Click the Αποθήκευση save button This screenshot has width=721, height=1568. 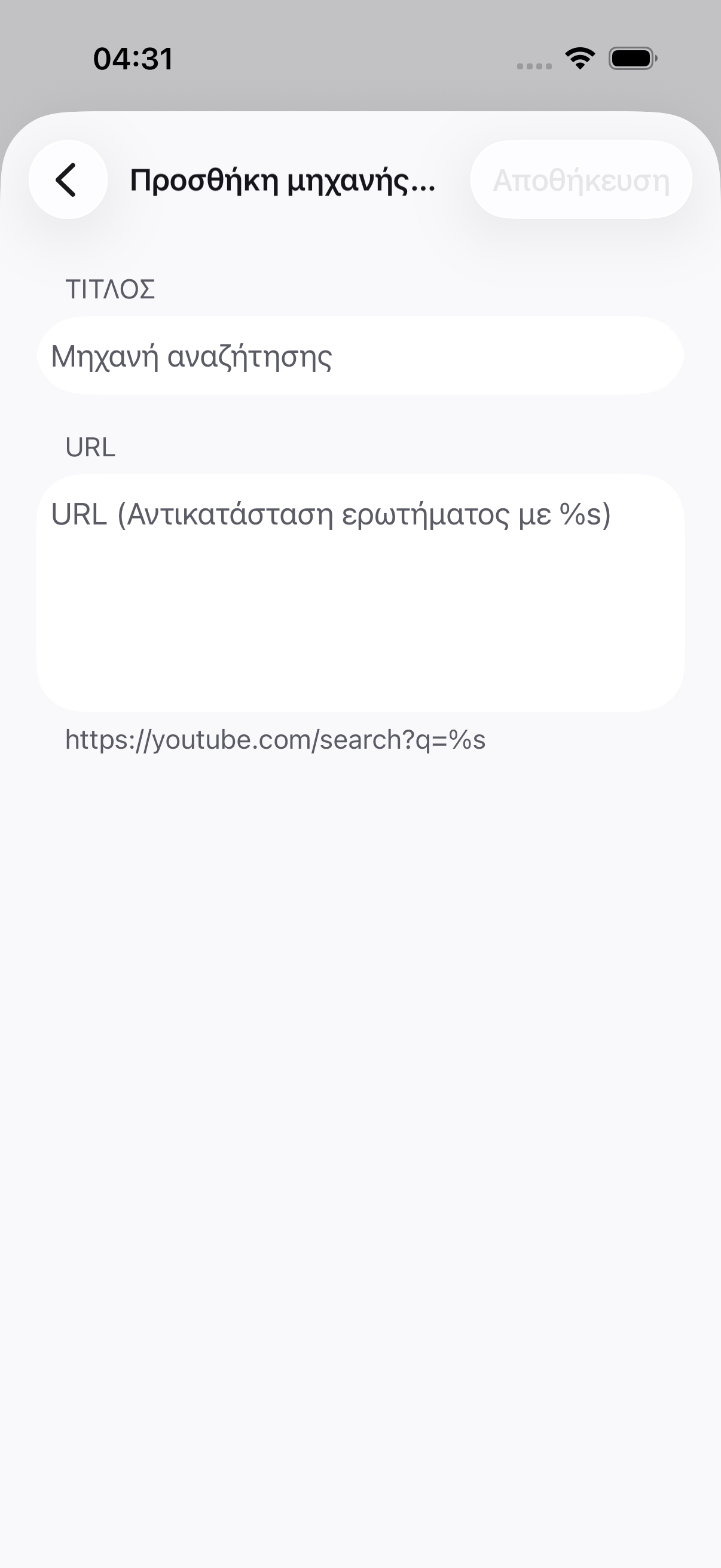[x=581, y=179]
